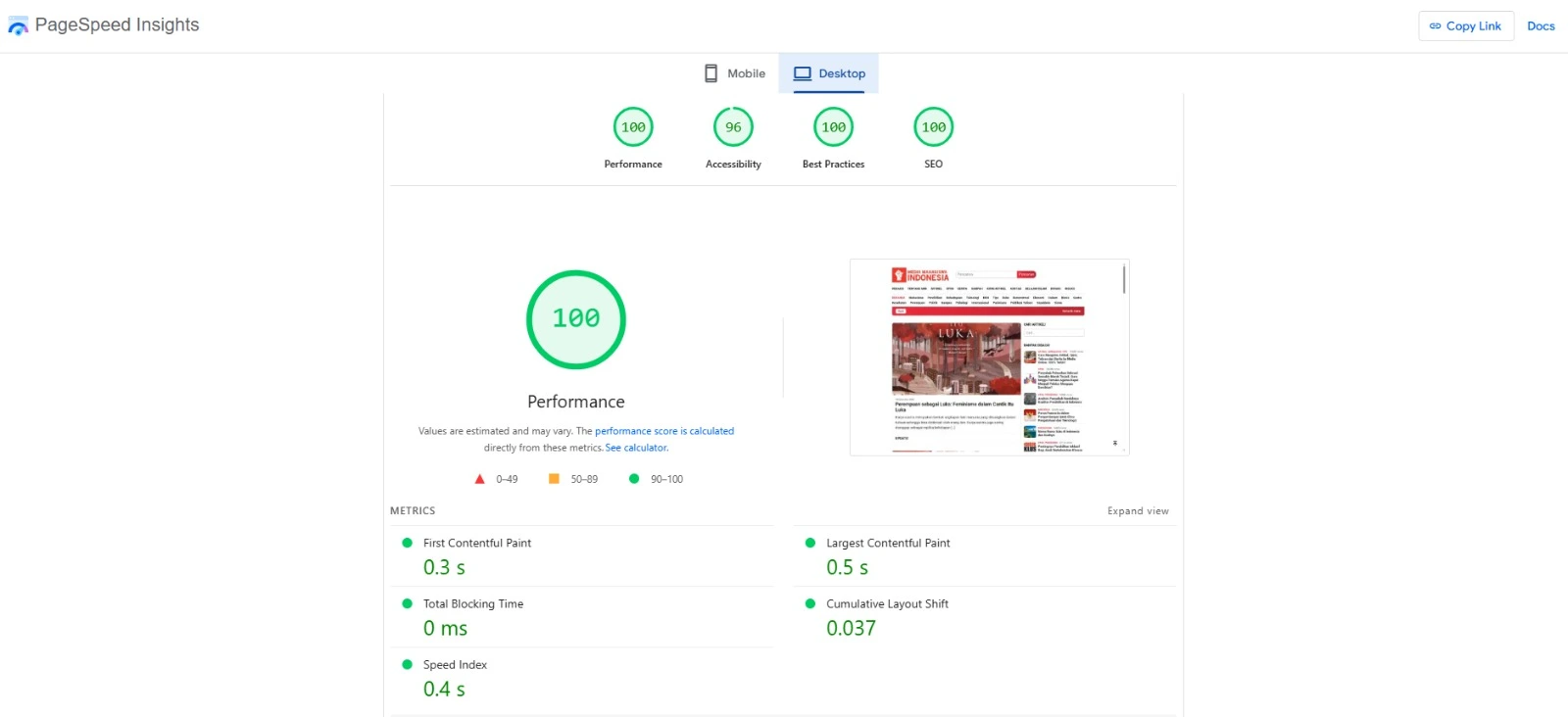Select the Accessibility score gauge 96
Screen dimensions: 1568x717
coord(733,127)
